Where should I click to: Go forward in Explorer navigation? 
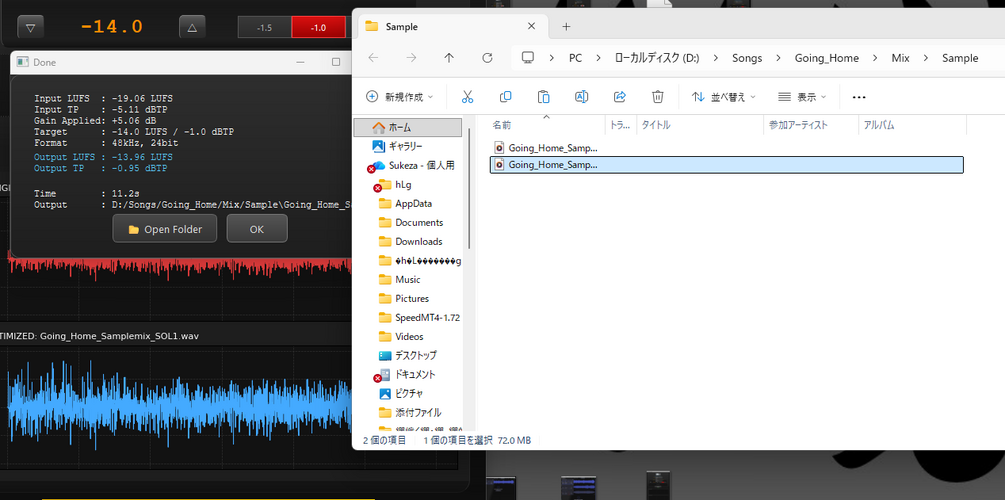411,58
